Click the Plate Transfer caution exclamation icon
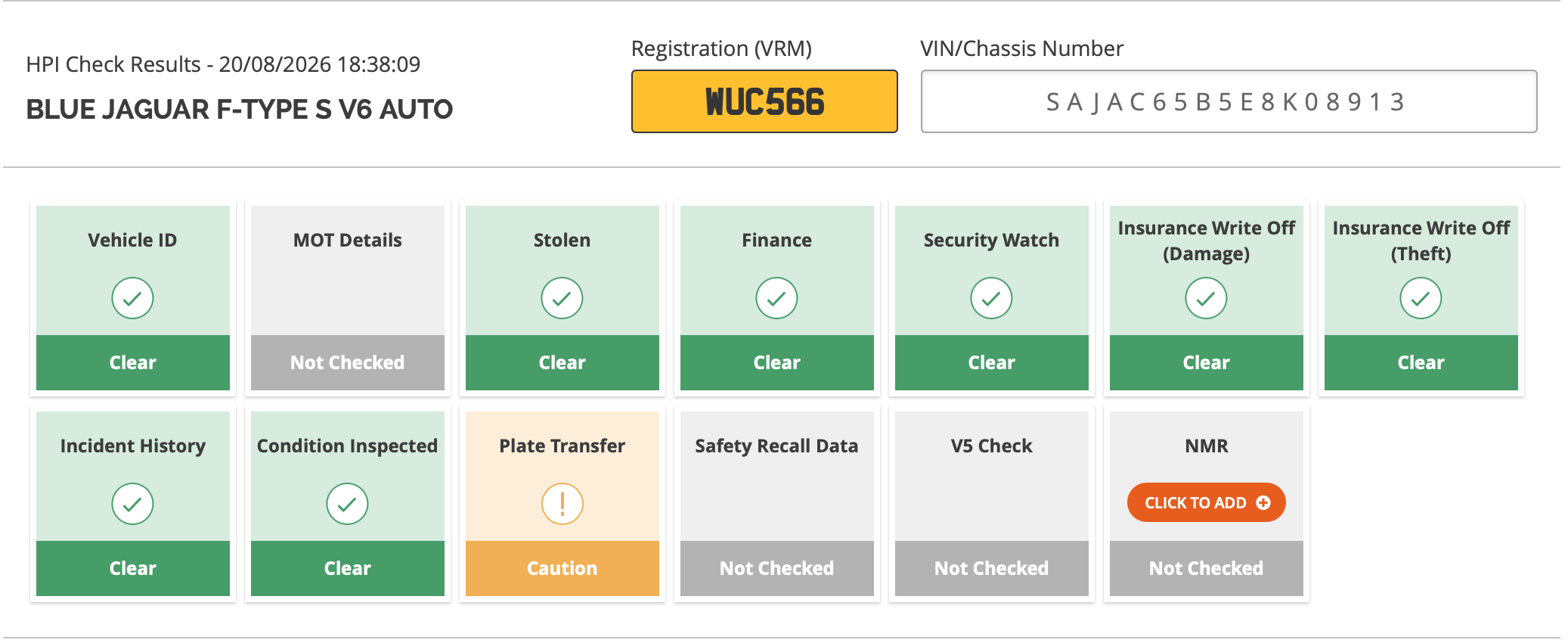Screen dimensions: 1568x643 click(562, 504)
